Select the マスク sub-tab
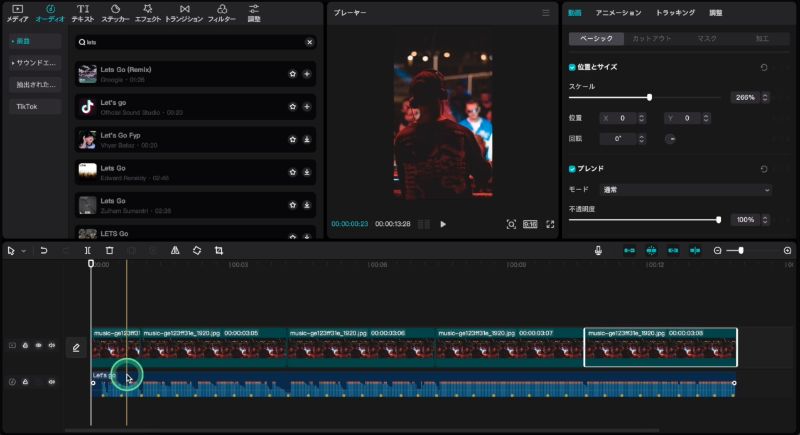This screenshot has height=435, width=800. point(707,39)
